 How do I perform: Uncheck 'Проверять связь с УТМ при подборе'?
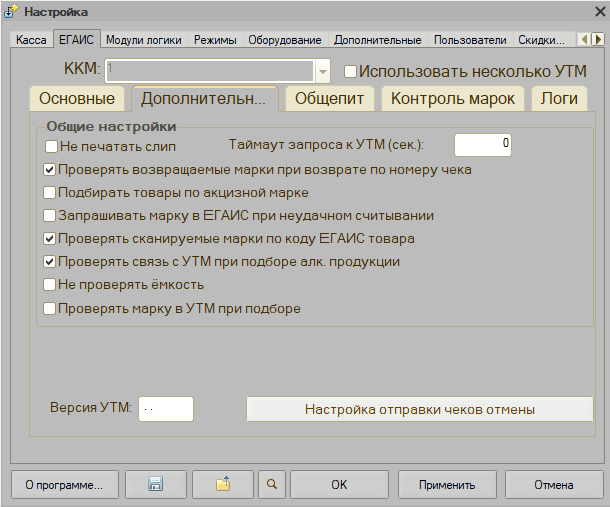click(50, 262)
